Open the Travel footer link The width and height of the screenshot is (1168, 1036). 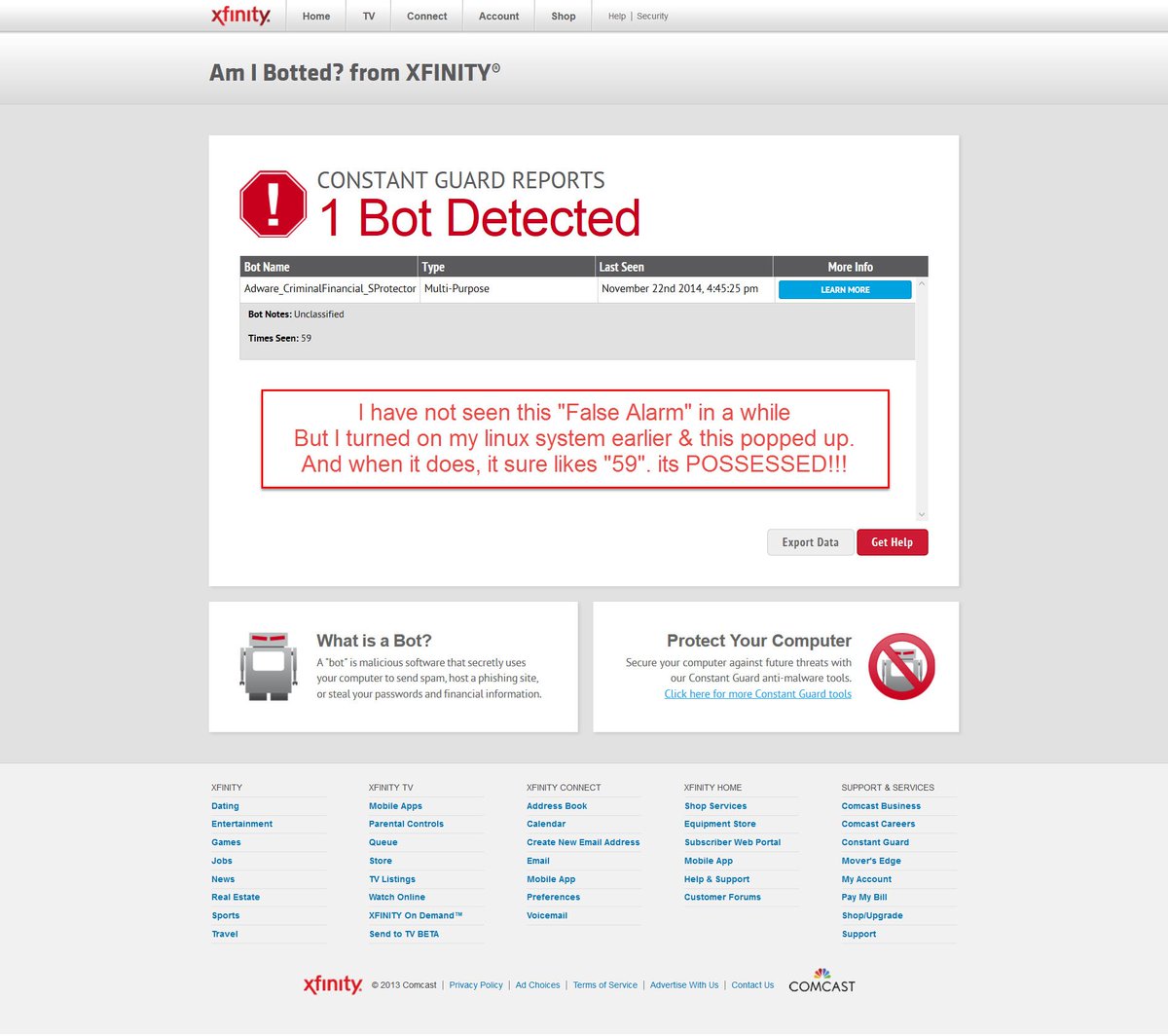(225, 935)
